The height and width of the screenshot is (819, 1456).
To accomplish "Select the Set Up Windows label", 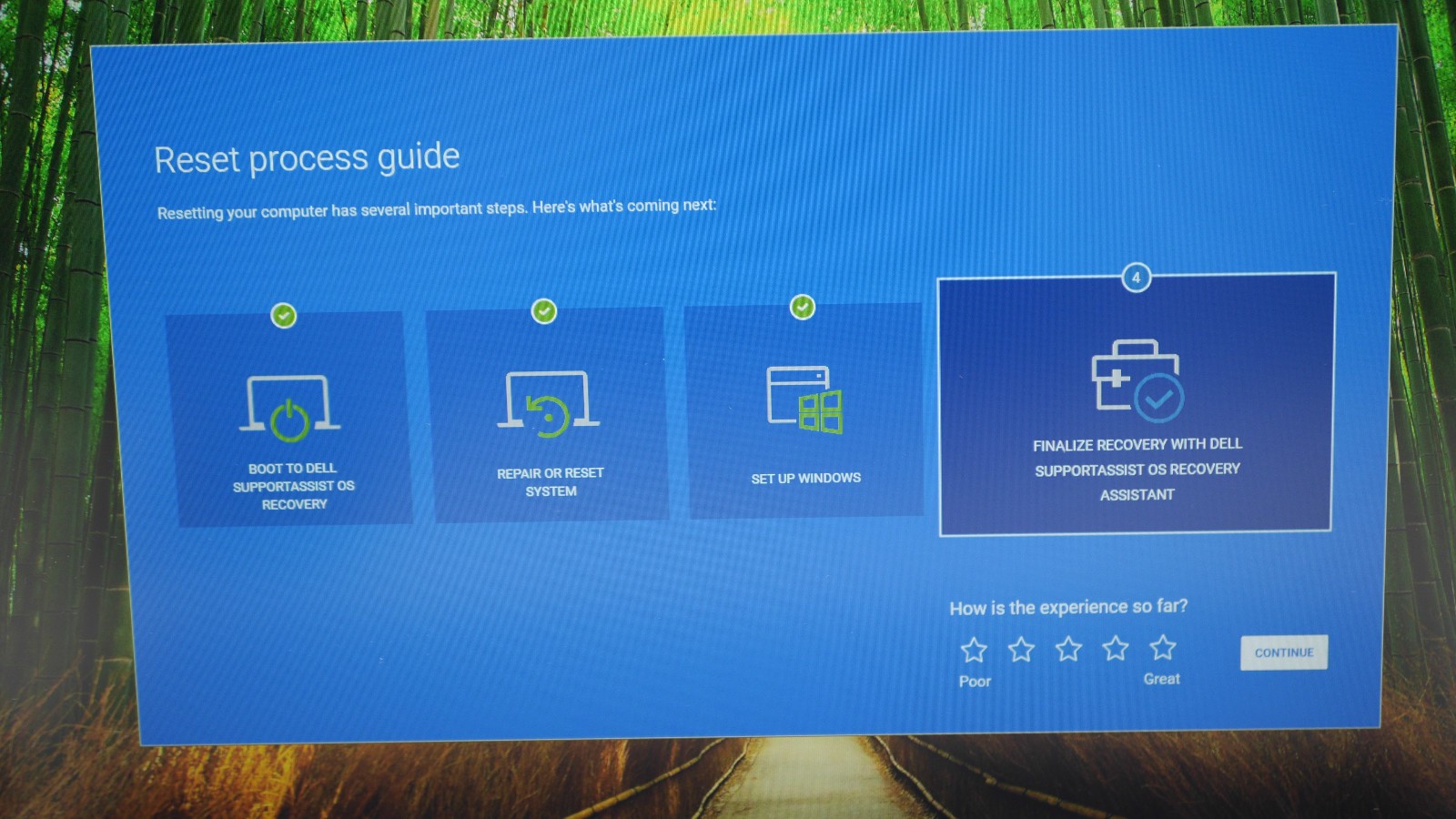I will (806, 478).
